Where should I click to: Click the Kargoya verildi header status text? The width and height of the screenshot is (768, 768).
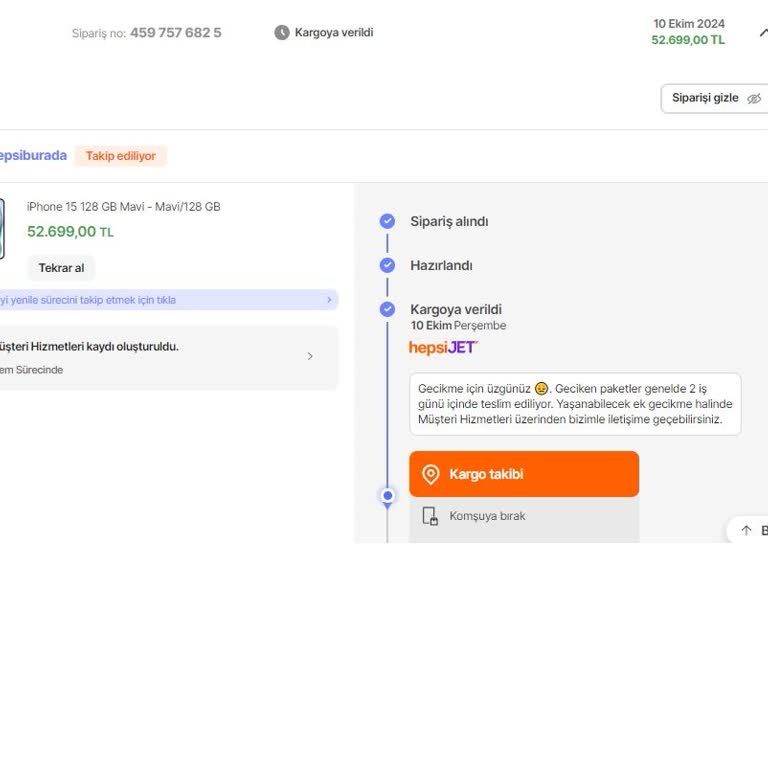(334, 32)
